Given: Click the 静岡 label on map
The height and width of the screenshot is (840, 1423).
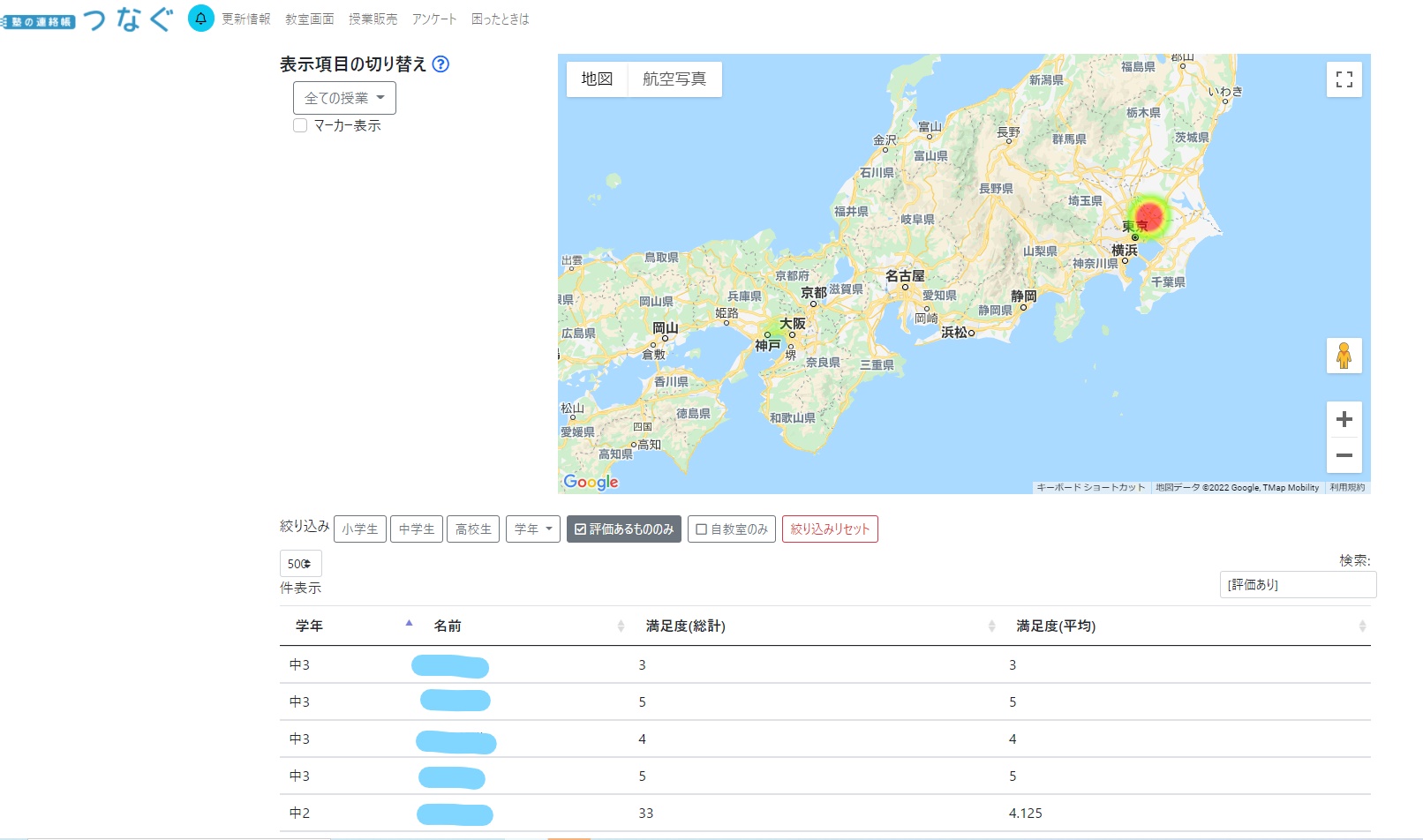Looking at the screenshot, I should point(1024,296).
